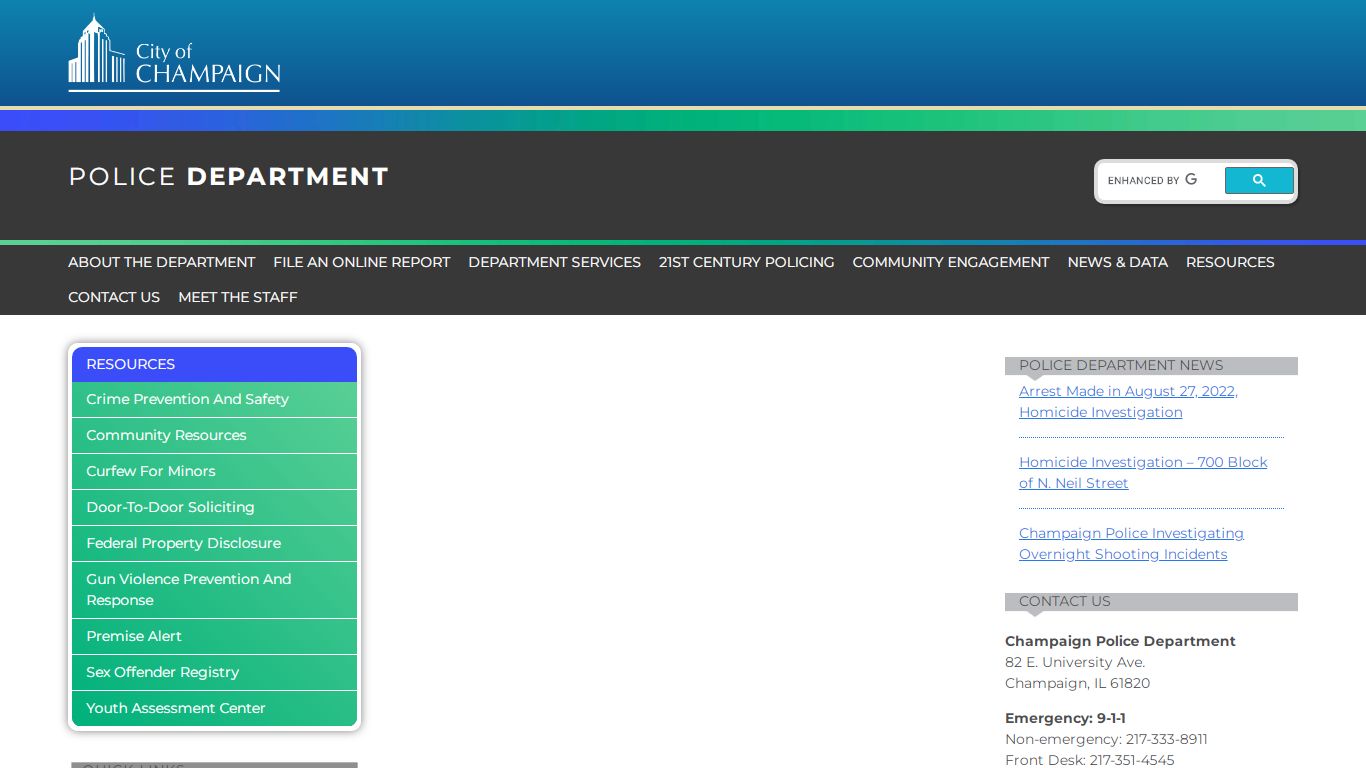Open Youth Assessment Center page
Image resolution: width=1366 pixels, height=768 pixels.
click(x=214, y=708)
